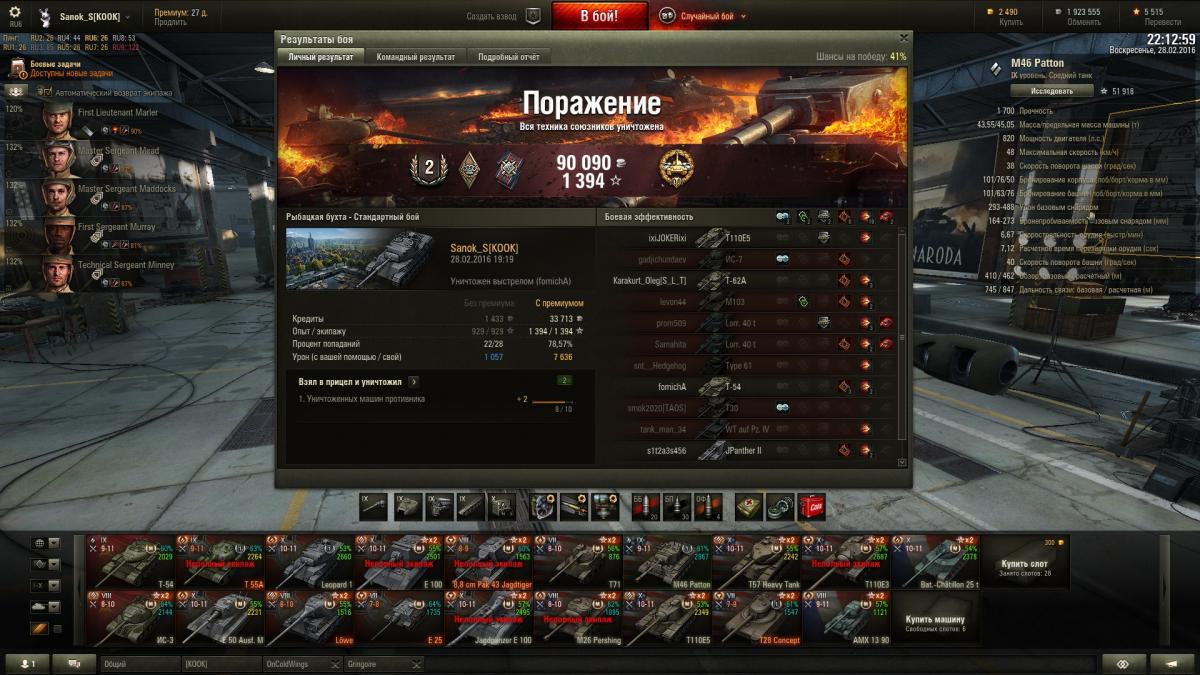Click the В бой! battle button
The image size is (1200, 675).
(x=599, y=16)
